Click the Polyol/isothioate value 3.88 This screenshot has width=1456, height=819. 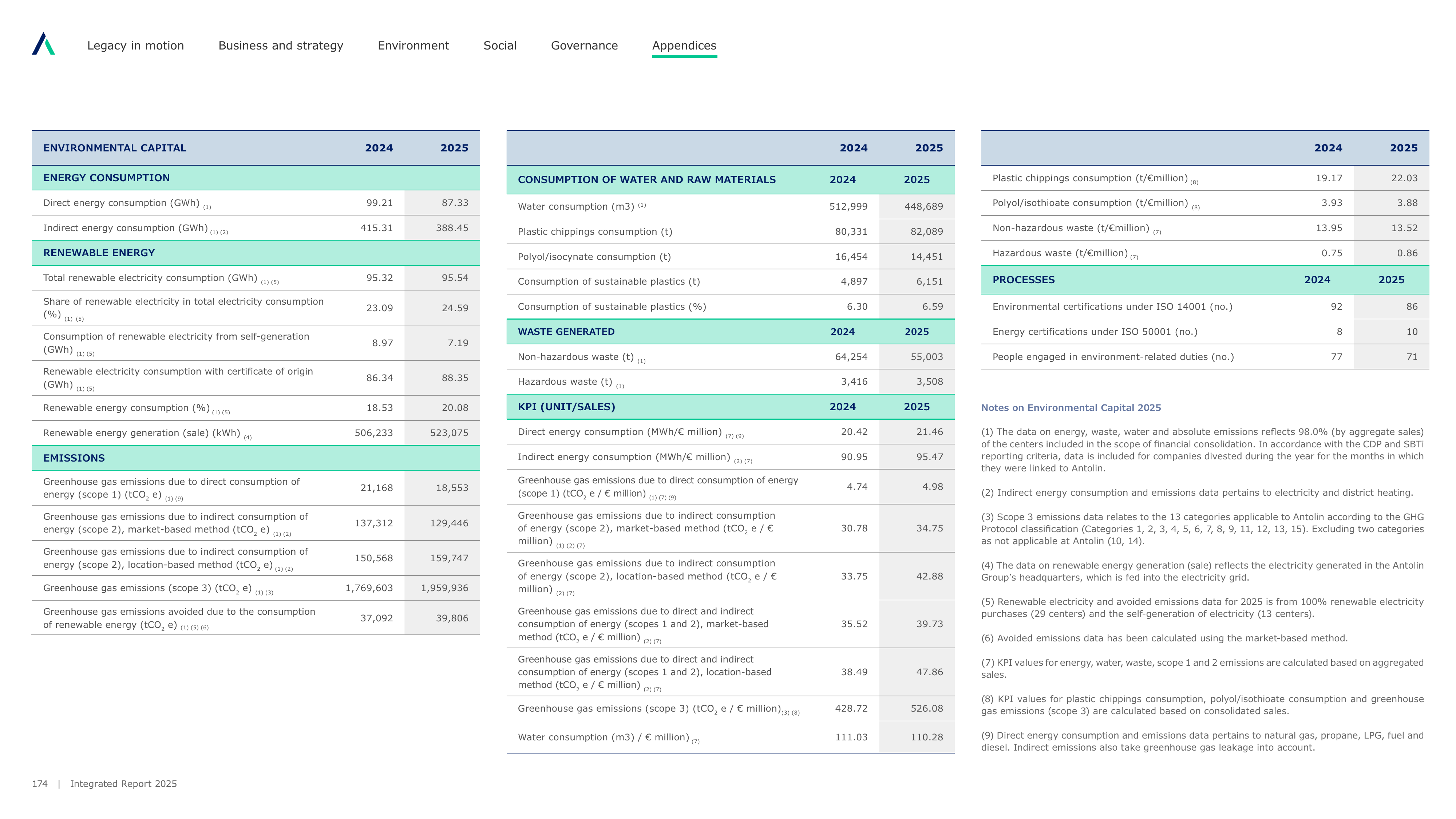point(1407,203)
